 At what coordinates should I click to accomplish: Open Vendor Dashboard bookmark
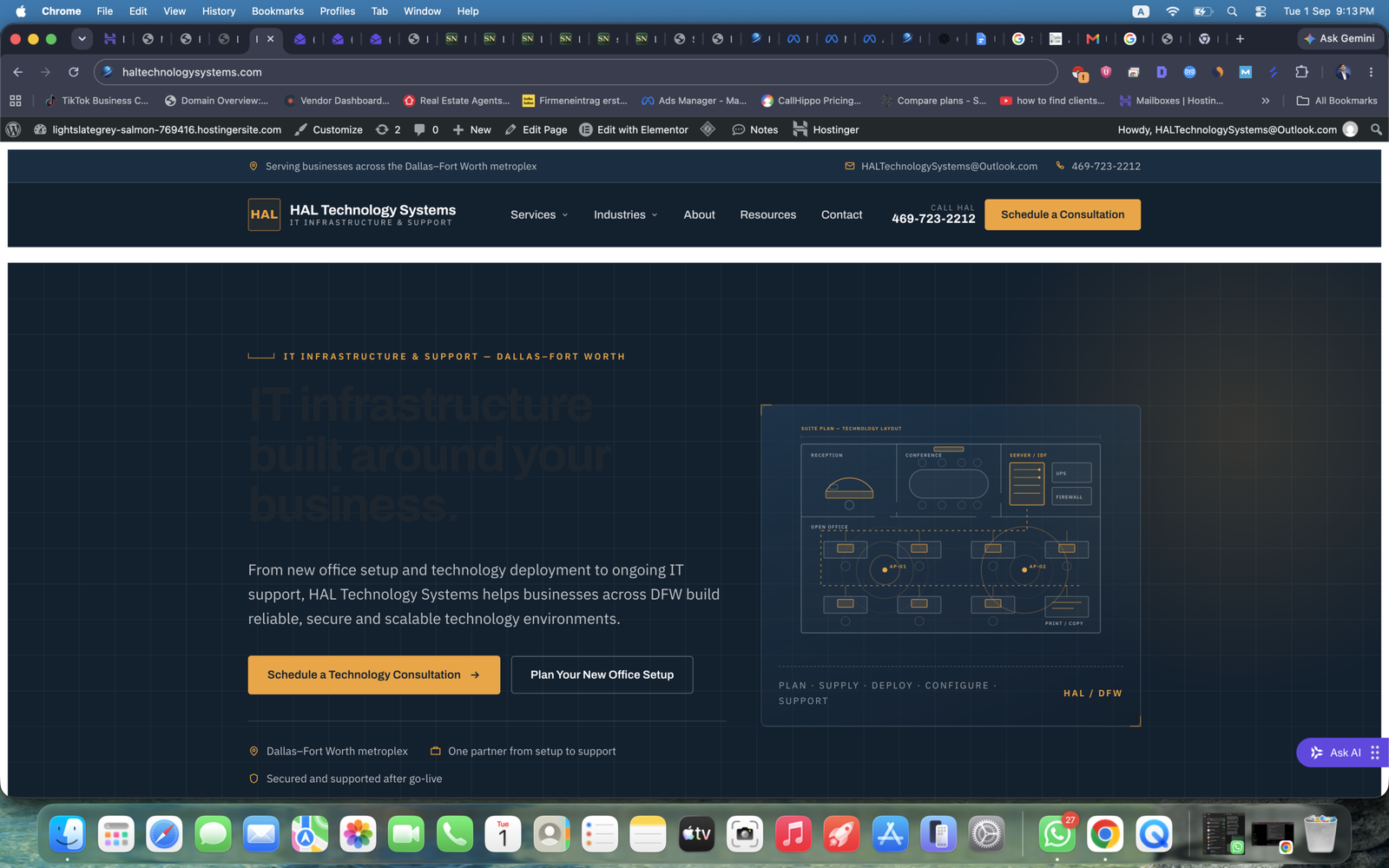coord(337,101)
